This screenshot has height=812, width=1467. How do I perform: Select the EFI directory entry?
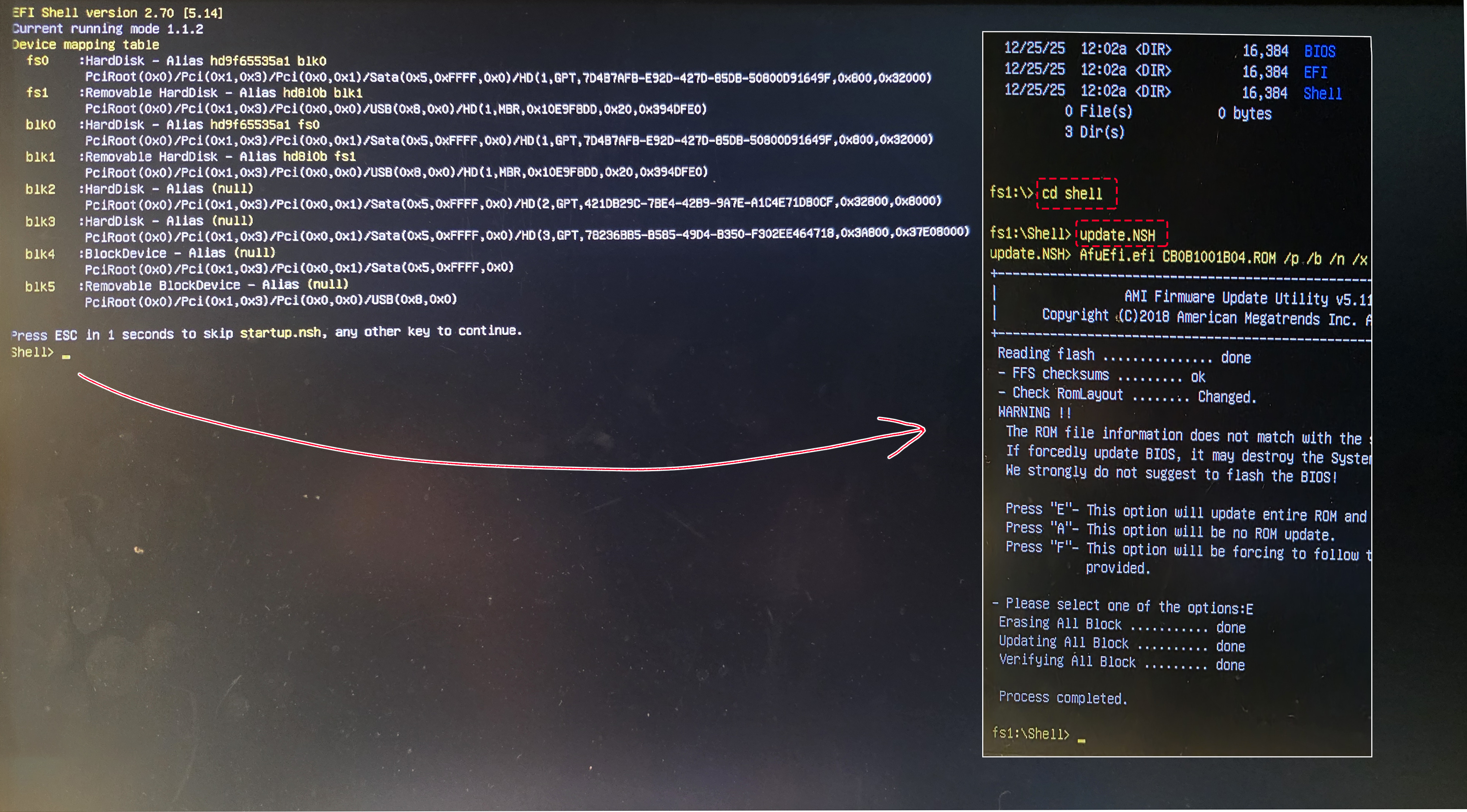point(1315,72)
